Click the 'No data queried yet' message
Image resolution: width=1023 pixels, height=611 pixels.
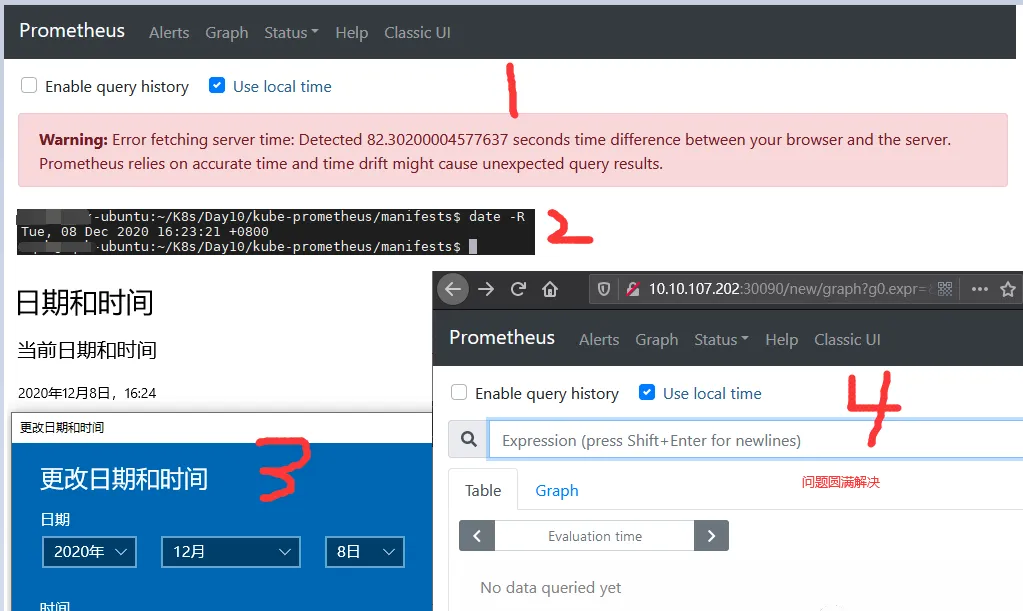pos(551,588)
